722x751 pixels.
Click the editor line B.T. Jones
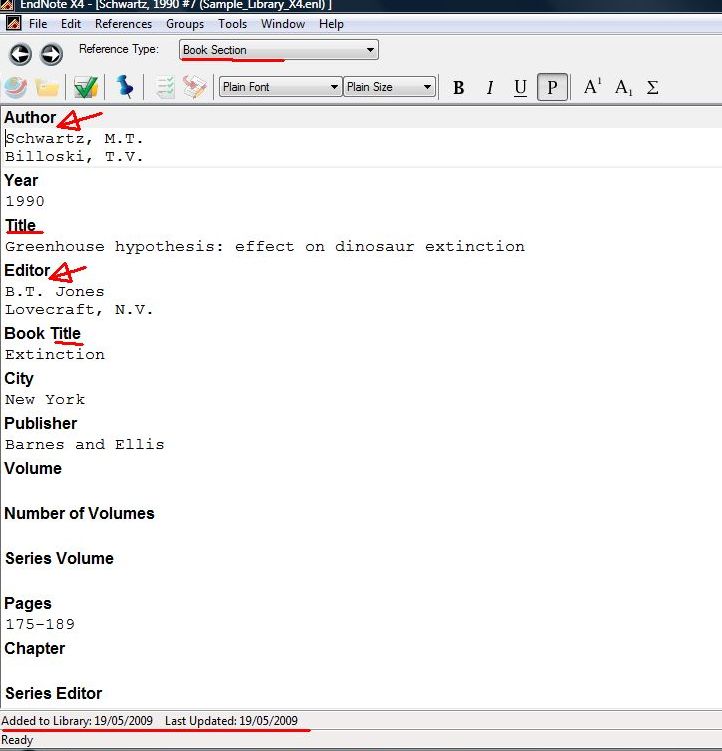pos(55,291)
